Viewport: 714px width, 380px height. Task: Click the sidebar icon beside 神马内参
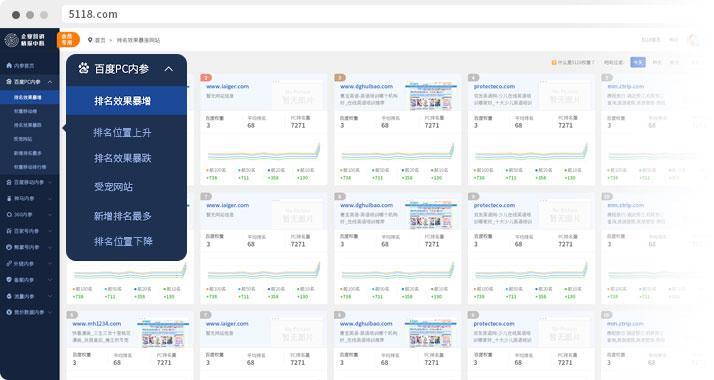(x=9, y=198)
